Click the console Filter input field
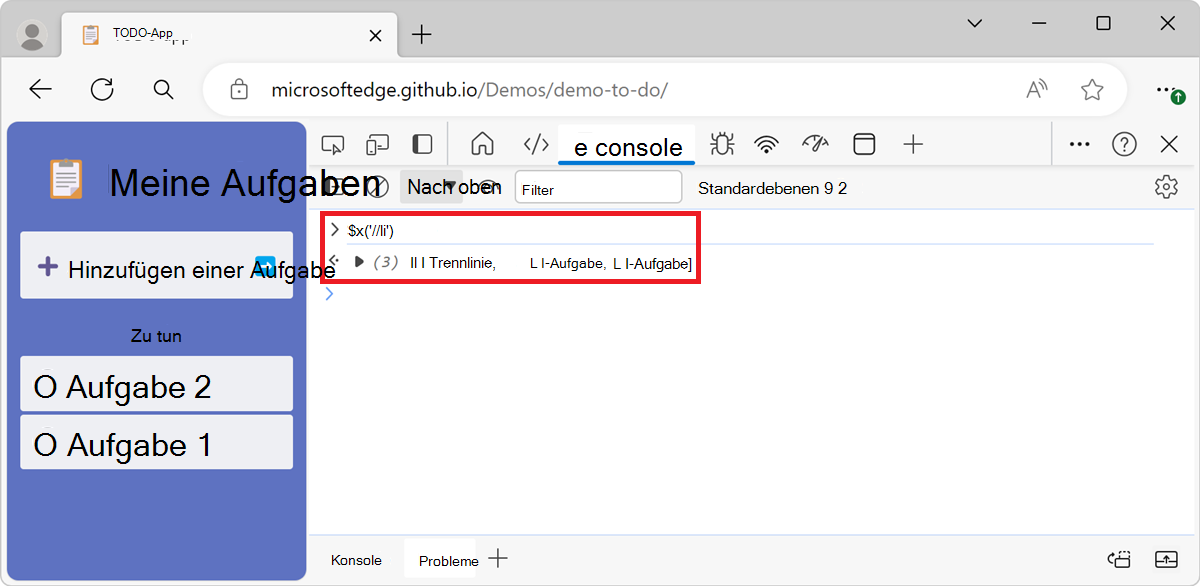1200x586 pixels. (x=598, y=187)
